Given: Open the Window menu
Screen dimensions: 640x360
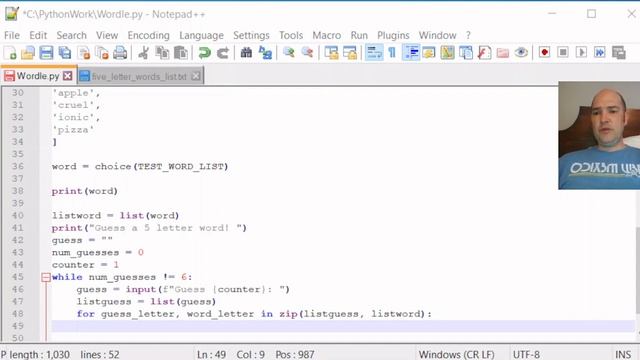Looking at the screenshot, I should [437, 36].
